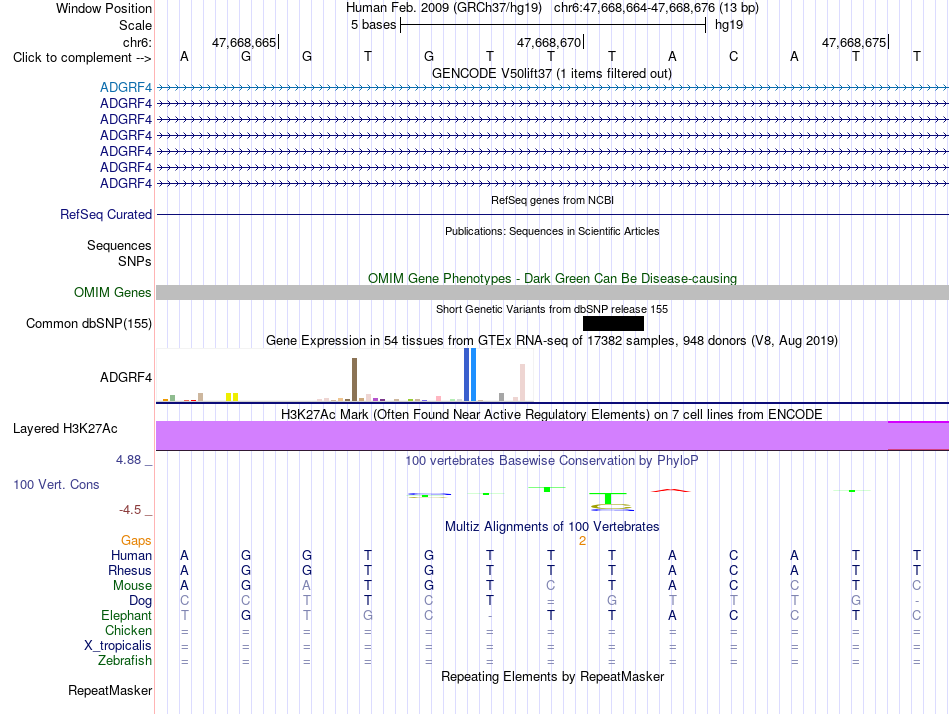Open the Layered H3K27Ac track label
Viewport: 950px width, 714px height.
65,429
